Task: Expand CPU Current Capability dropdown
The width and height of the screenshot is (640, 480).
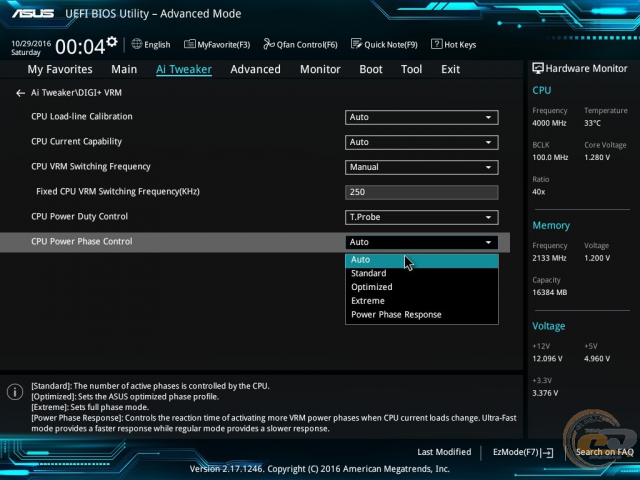Action: coord(421,142)
